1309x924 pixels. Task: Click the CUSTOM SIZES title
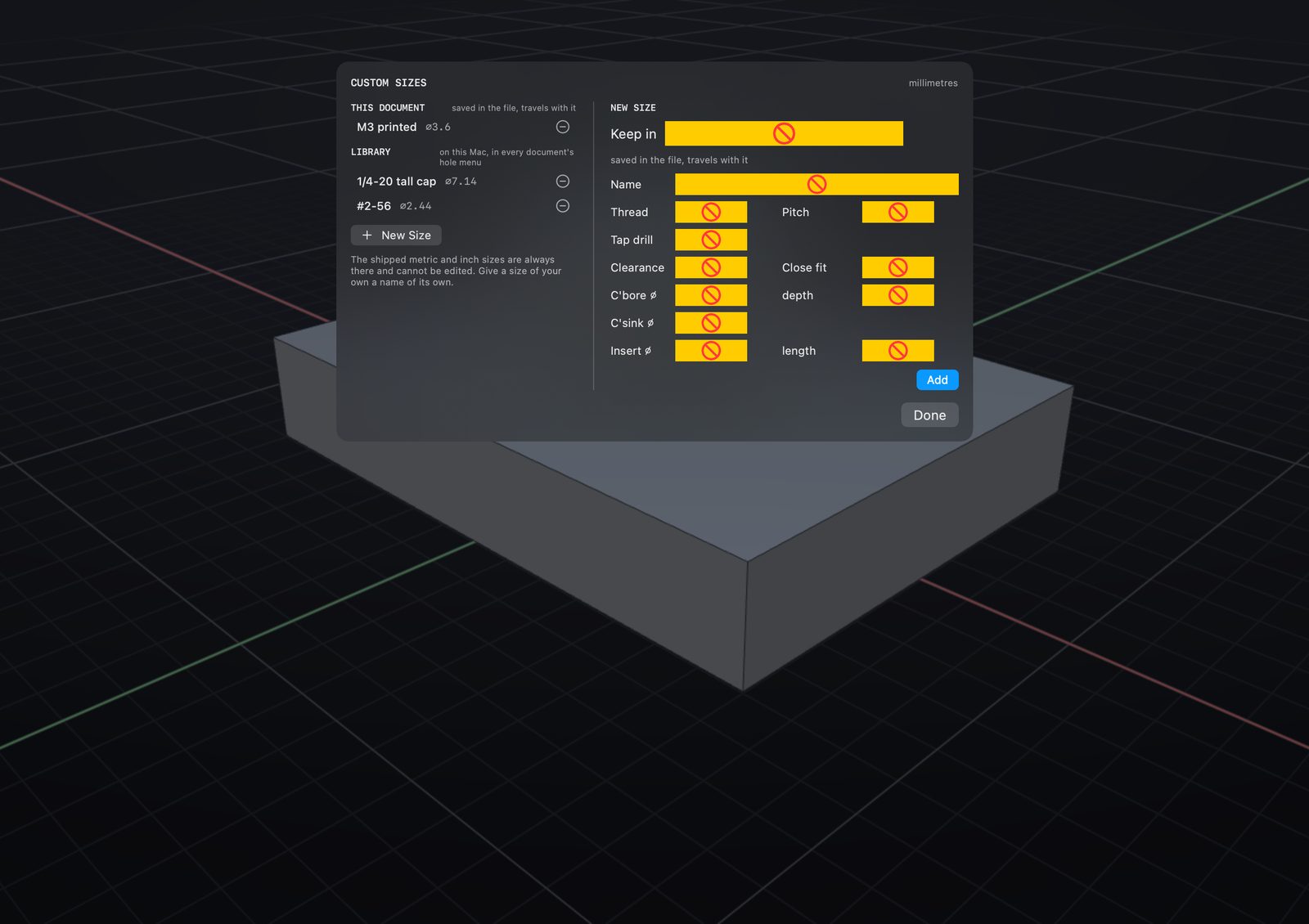coord(389,83)
